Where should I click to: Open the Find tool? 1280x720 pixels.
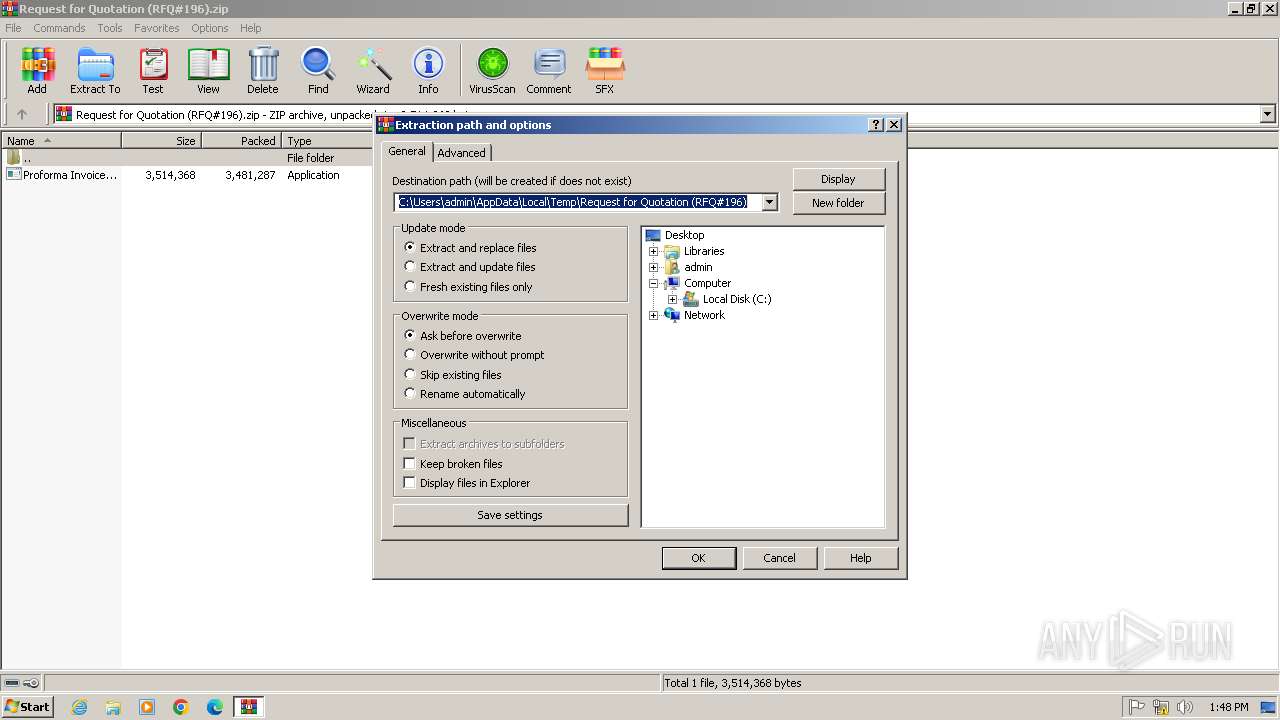318,70
